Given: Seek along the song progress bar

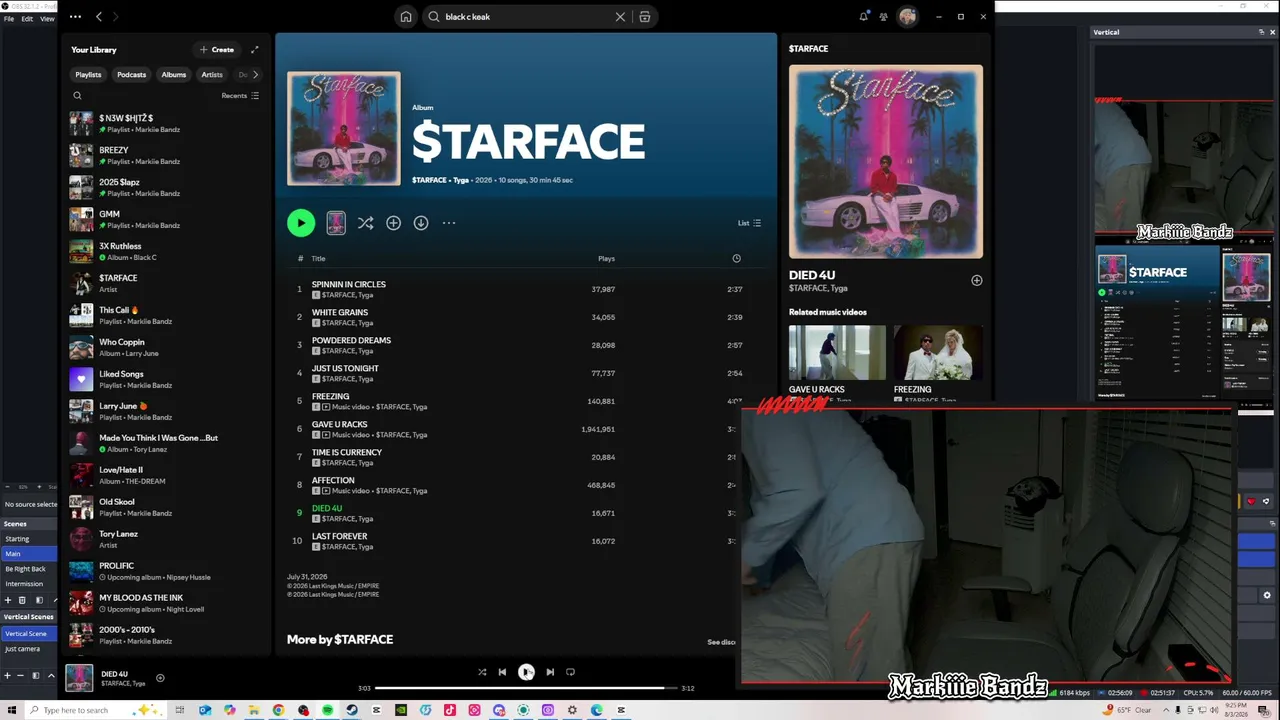Looking at the screenshot, I should click(526, 688).
